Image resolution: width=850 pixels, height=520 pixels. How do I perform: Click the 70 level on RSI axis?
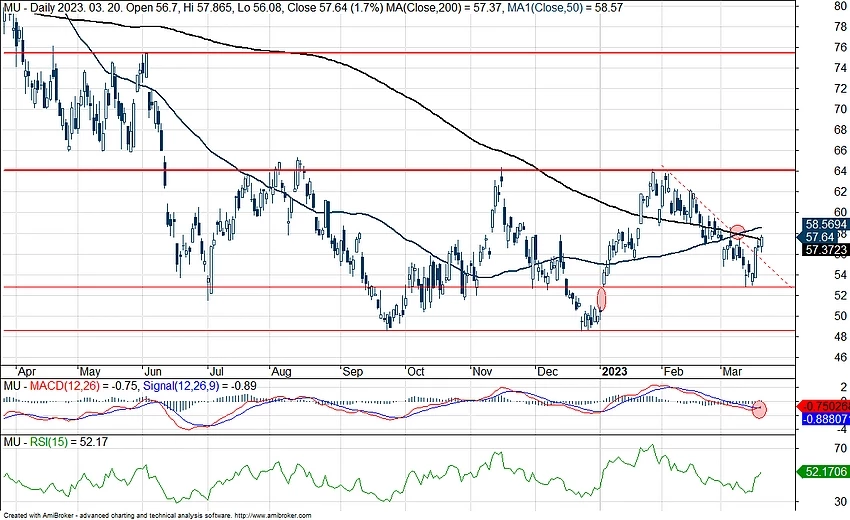[841, 448]
